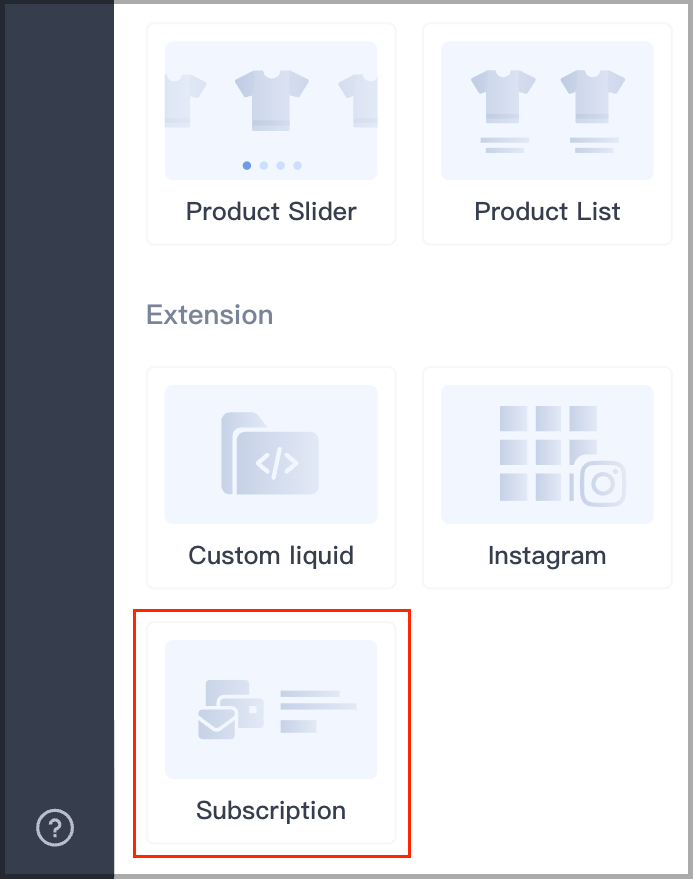Image resolution: width=693 pixels, height=879 pixels.
Task: Add the Custom liquid section
Action: 271,478
